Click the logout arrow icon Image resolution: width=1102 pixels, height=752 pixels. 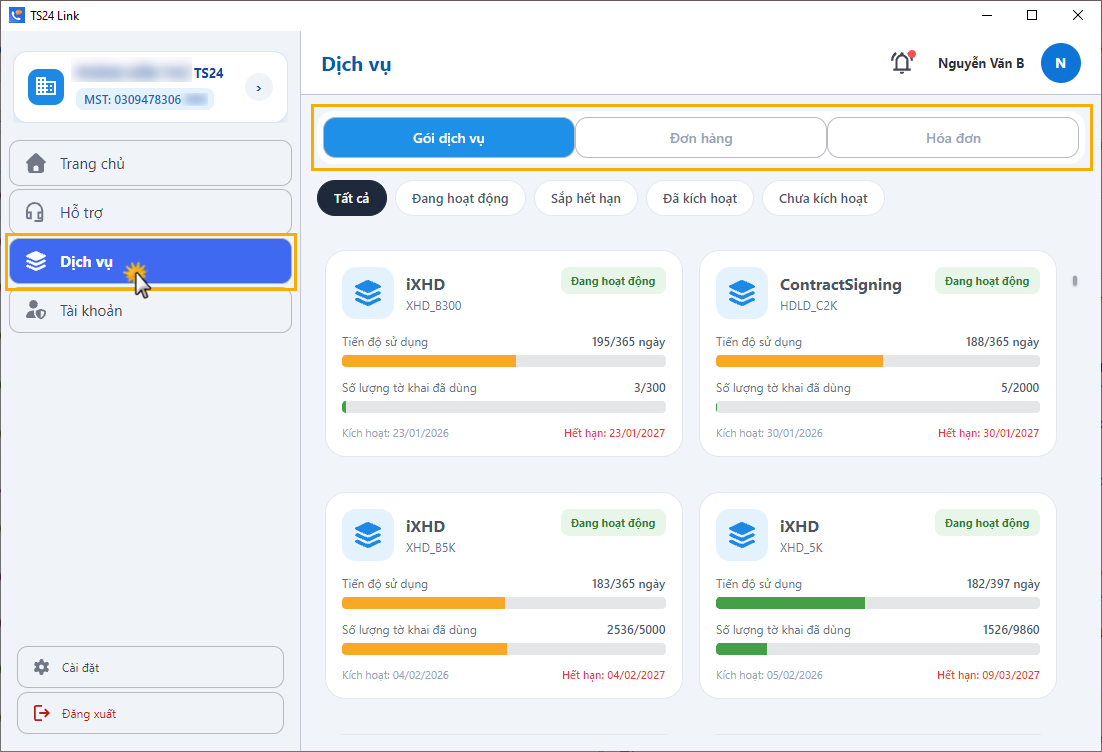coord(42,713)
